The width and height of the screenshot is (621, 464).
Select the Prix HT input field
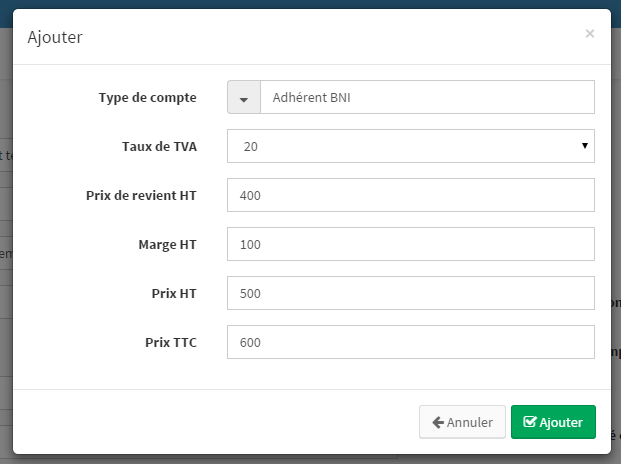(x=411, y=293)
